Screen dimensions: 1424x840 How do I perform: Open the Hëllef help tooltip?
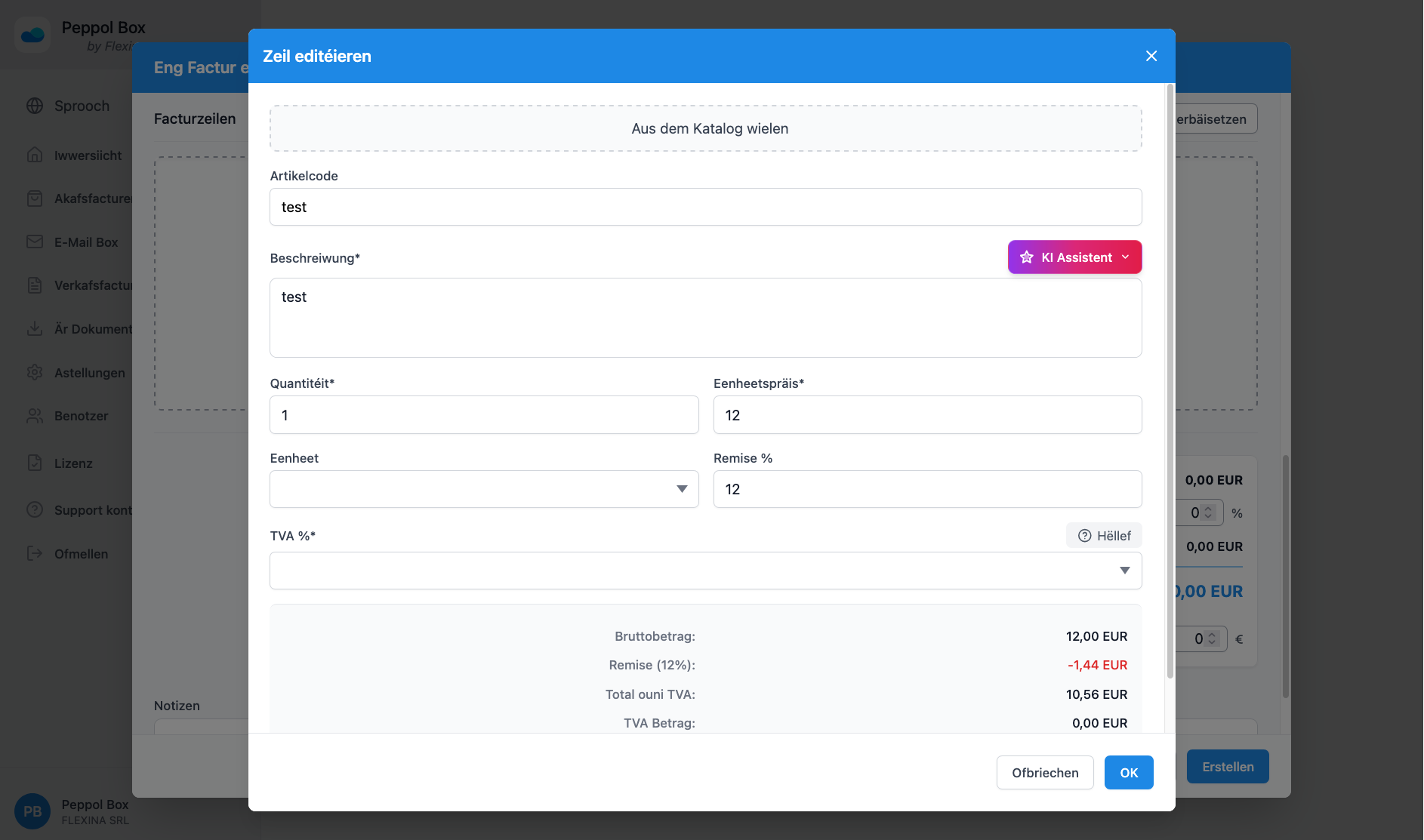[x=1103, y=535]
